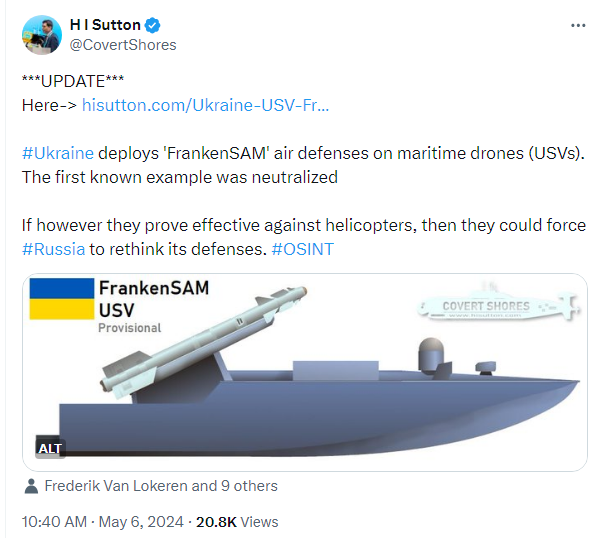Open the FrankenSAM USV image

[305, 372]
